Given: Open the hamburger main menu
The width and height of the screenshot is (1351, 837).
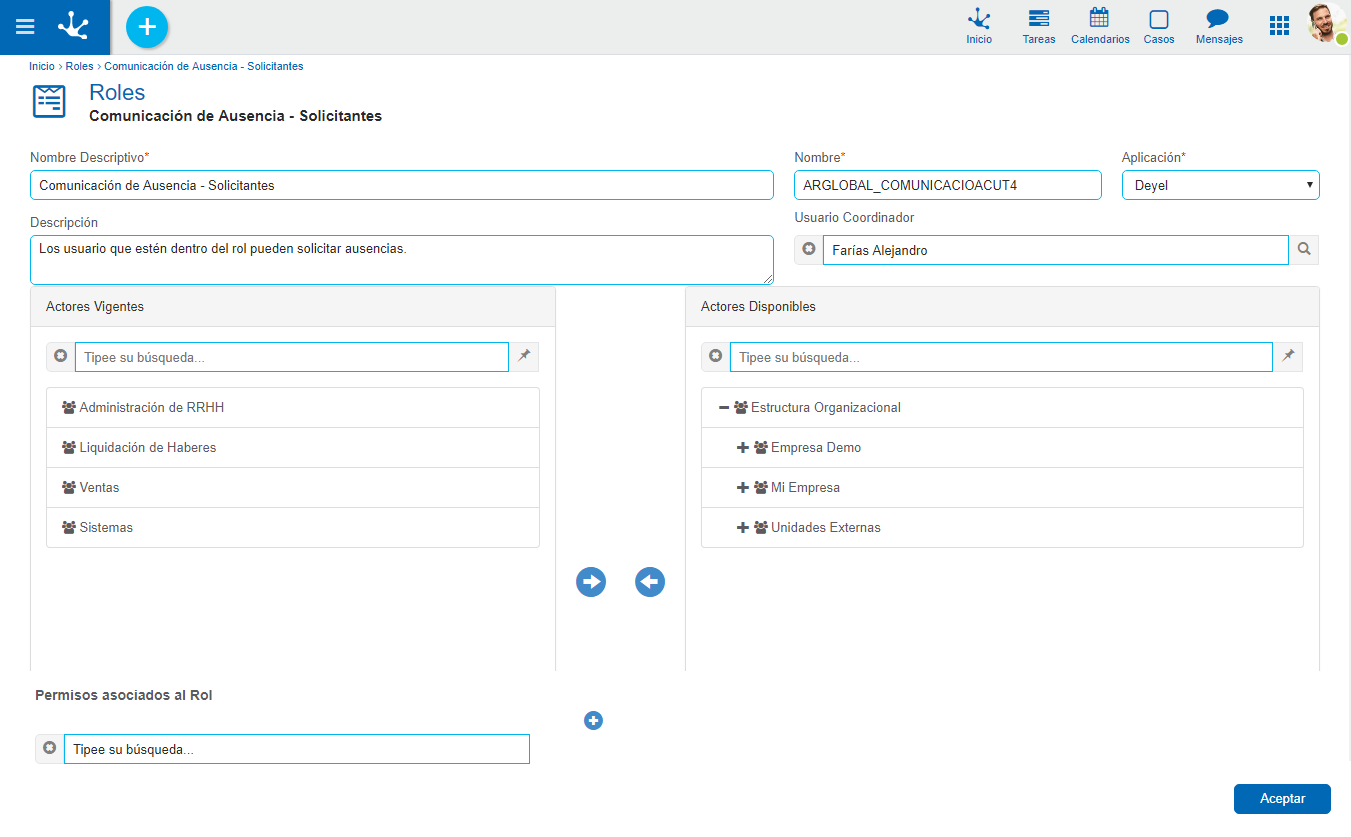Looking at the screenshot, I should [25, 27].
